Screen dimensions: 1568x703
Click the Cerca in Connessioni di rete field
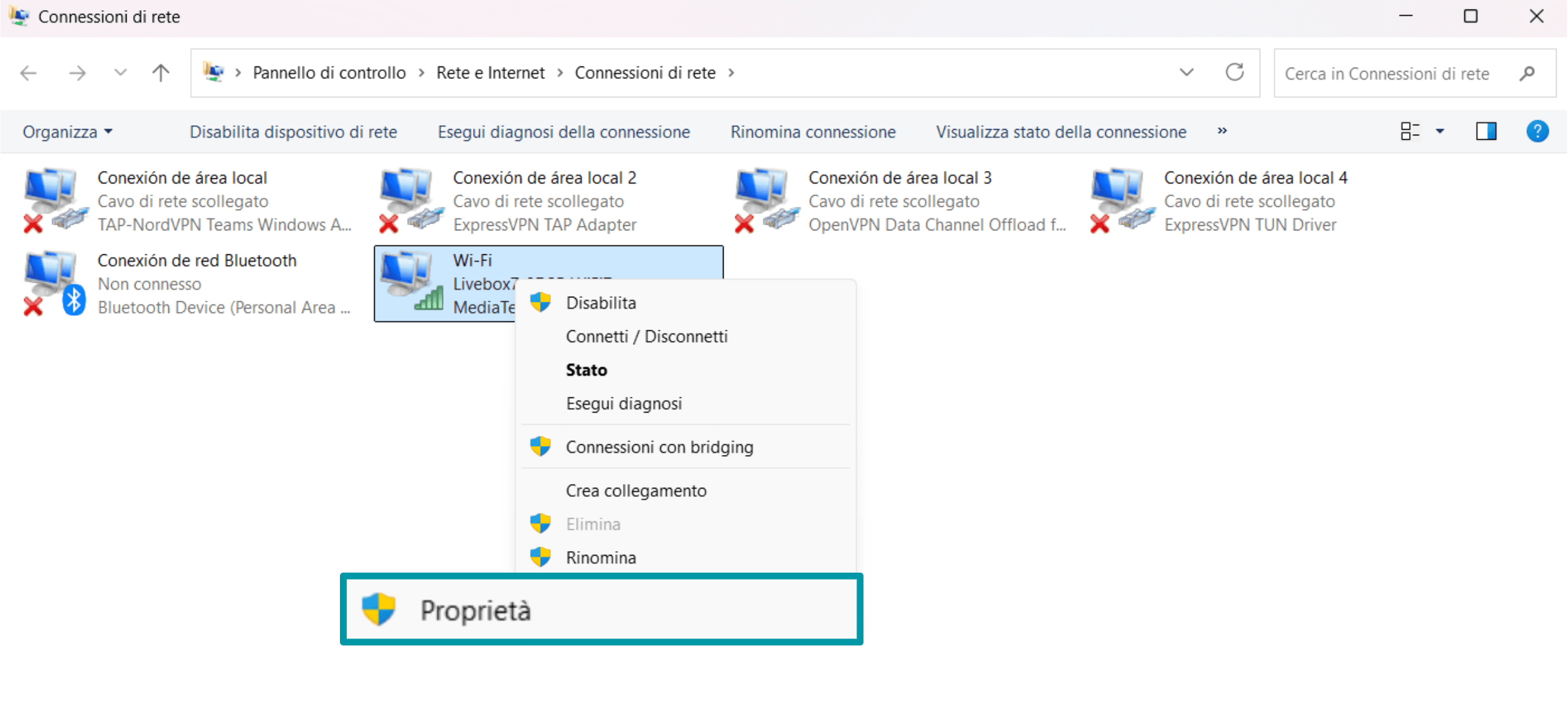pyautogui.click(x=1386, y=73)
